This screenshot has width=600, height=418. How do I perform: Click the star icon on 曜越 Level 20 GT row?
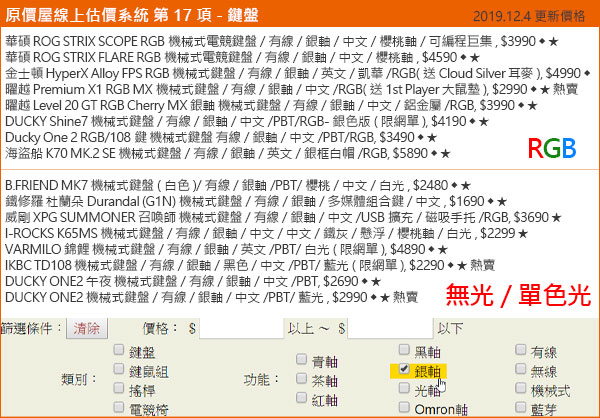click(532, 106)
